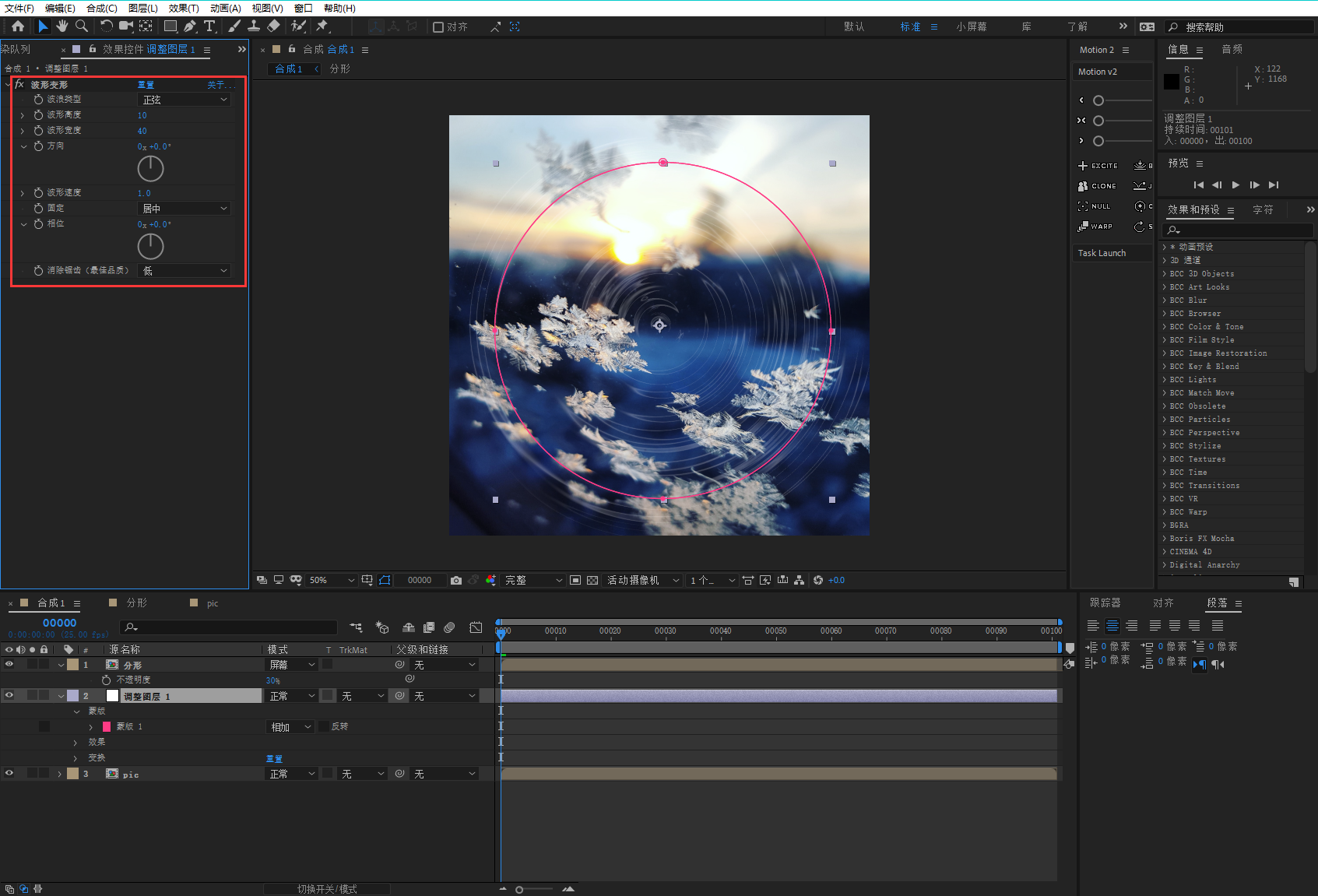Select the Brush tool
Image resolution: width=1318 pixels, height=896 pixels.
pyautogui.click(x=234, y=26)
